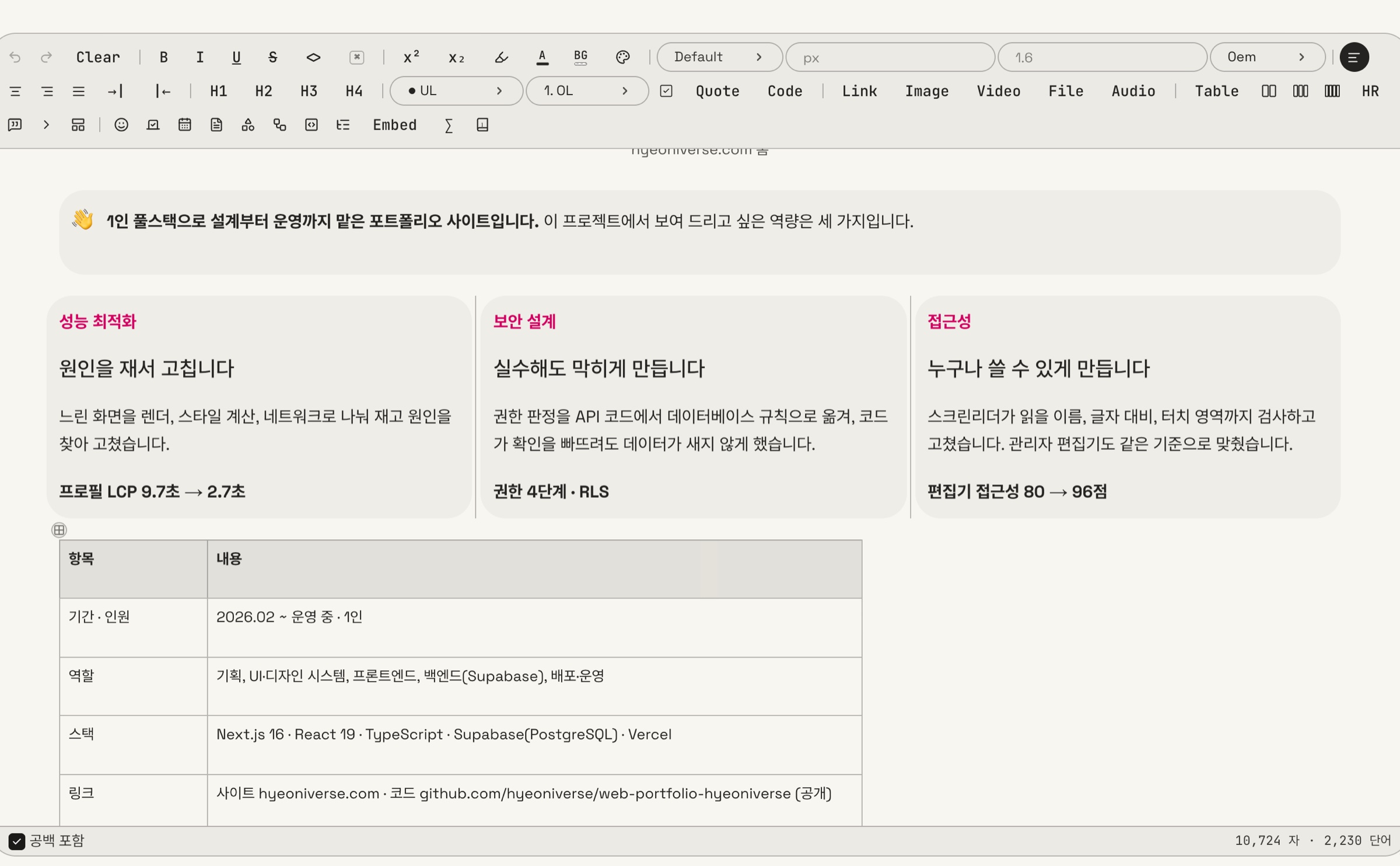The height and width of the screenshot is (866, 1400).
Task: Increase indent with arrow-to-bar icon
Action: tap(115, 91)
